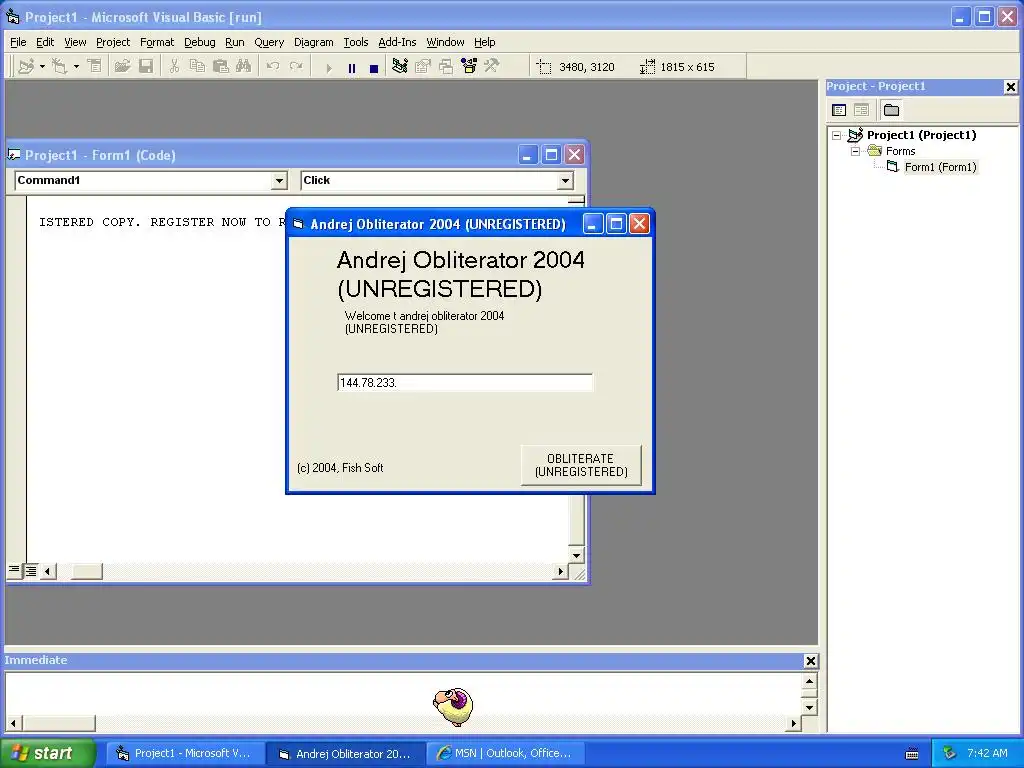Open the Tools menu
The image size is (1024, 768).
click(356, 42)
